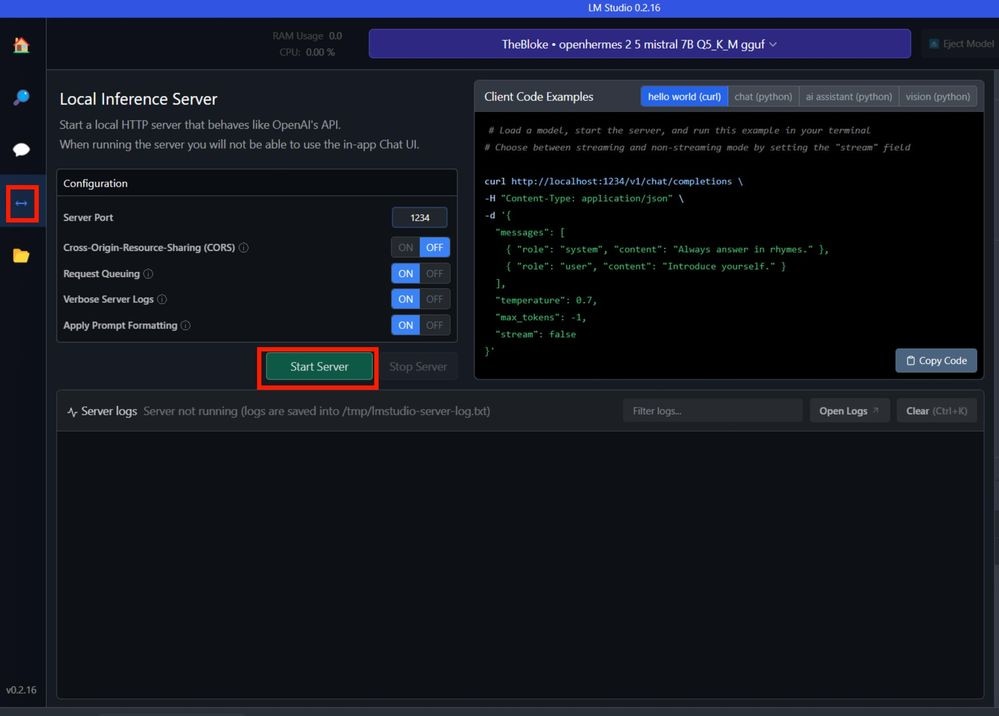The height and width of the screenshot is (716, 999).
Task: Turn CORS ON
Action: [x=406, y=247]
